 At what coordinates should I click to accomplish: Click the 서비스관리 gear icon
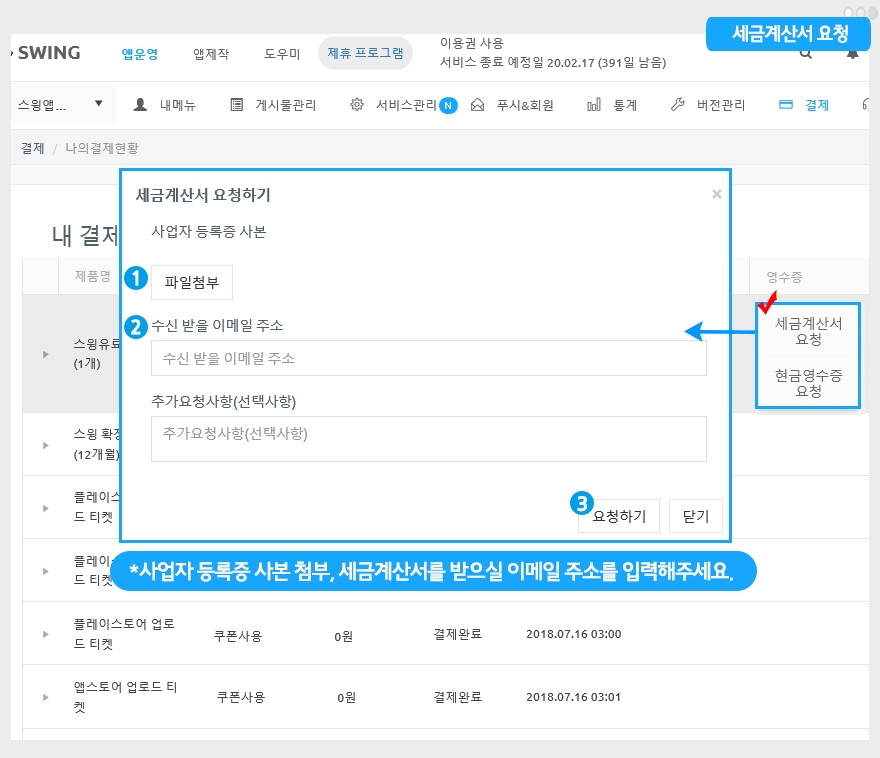click(x=356, y=105)
